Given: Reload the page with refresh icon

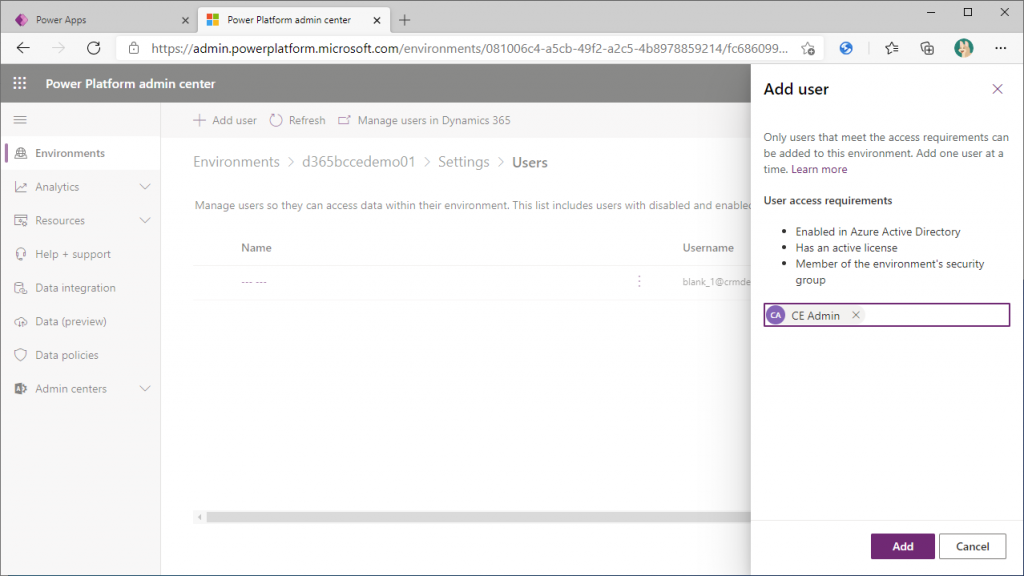Looking at the screenshot, I should coord(94,48).
